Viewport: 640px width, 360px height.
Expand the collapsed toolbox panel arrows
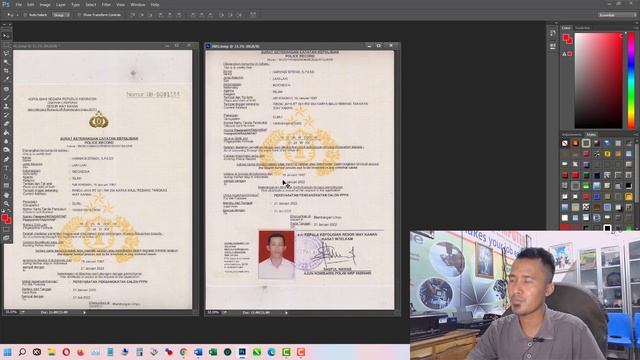(5, 25)
